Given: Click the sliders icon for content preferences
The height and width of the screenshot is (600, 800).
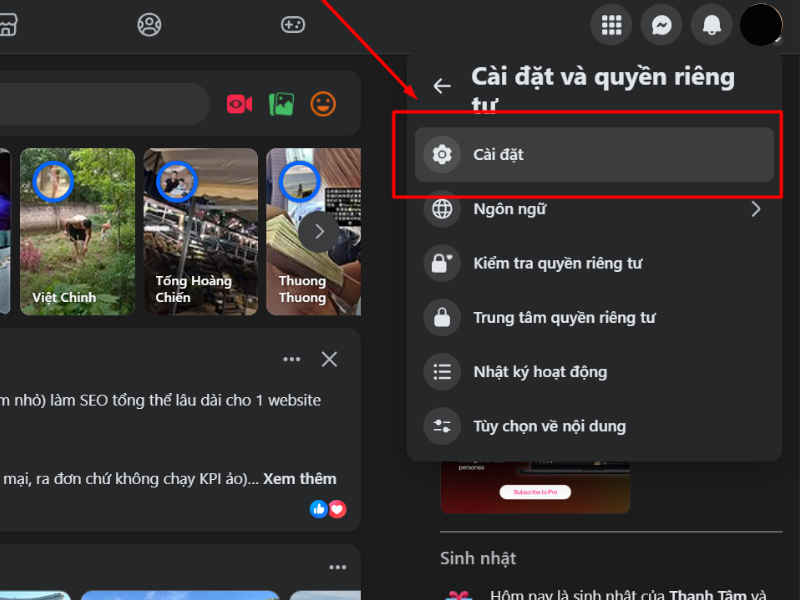Looking at the screenshot, I should pos(442,426).
